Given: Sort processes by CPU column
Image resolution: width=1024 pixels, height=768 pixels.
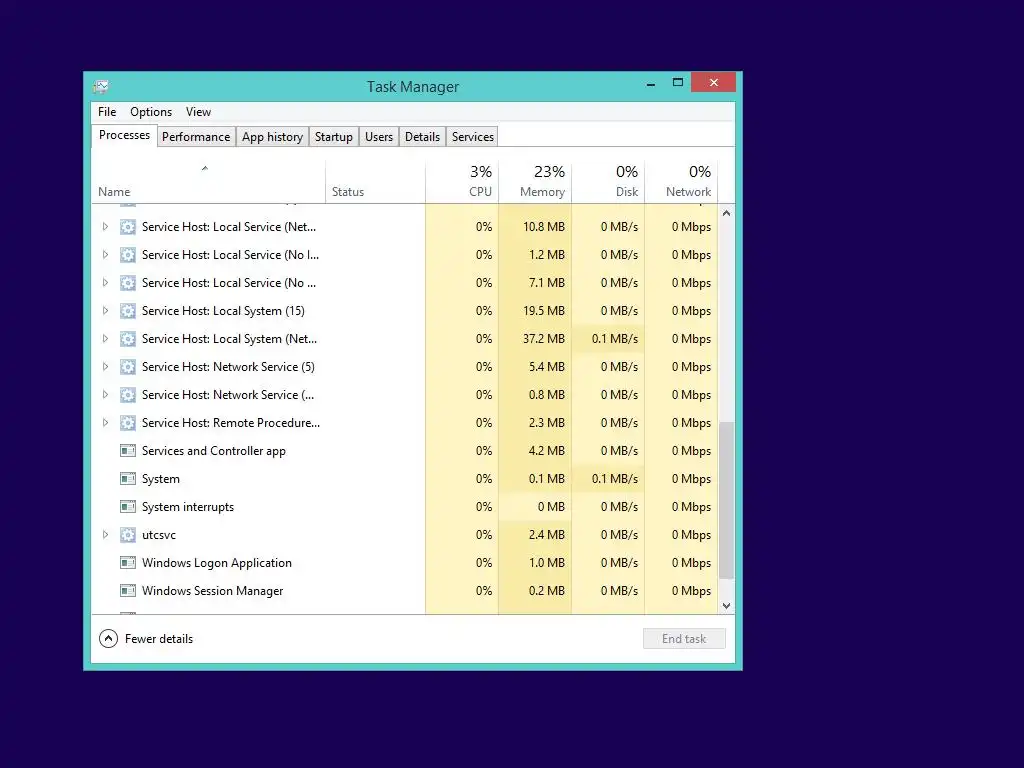Looking at the screenshot, I should click(x=462, y=182).
